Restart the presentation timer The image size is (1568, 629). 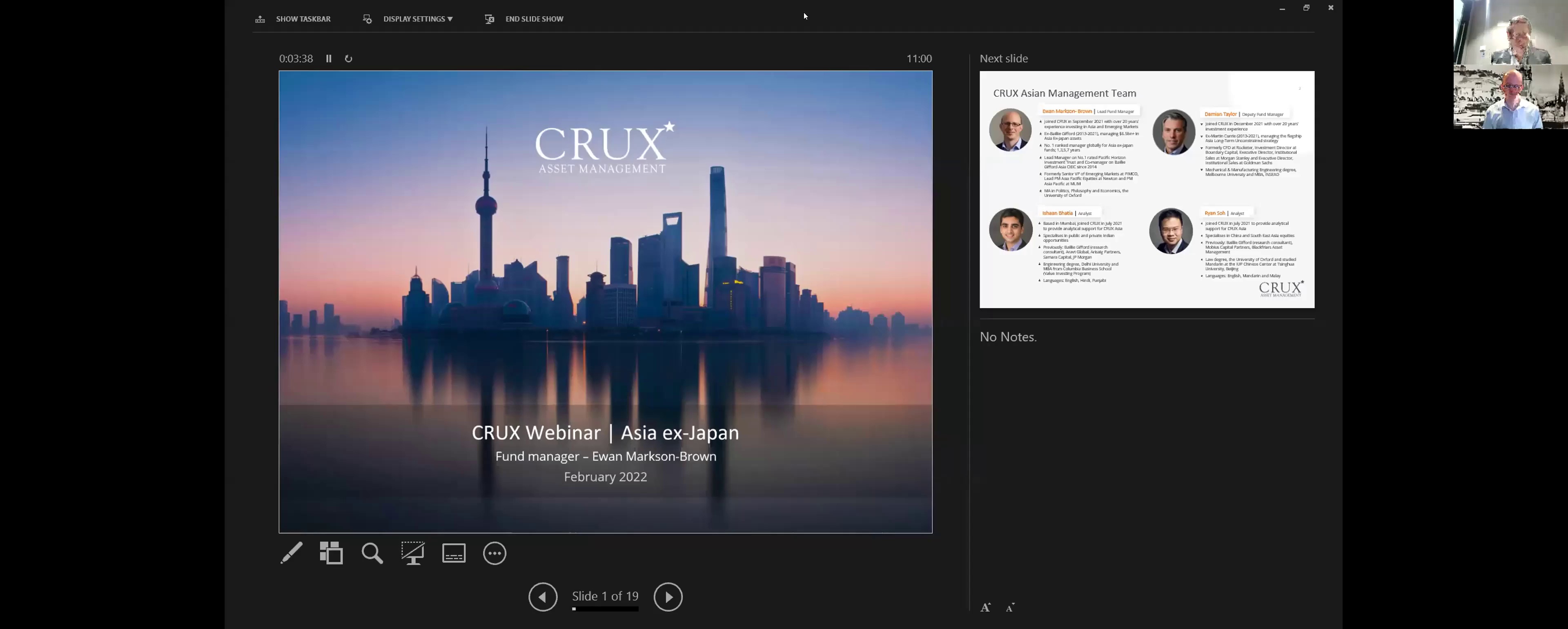tap(349, 58)
